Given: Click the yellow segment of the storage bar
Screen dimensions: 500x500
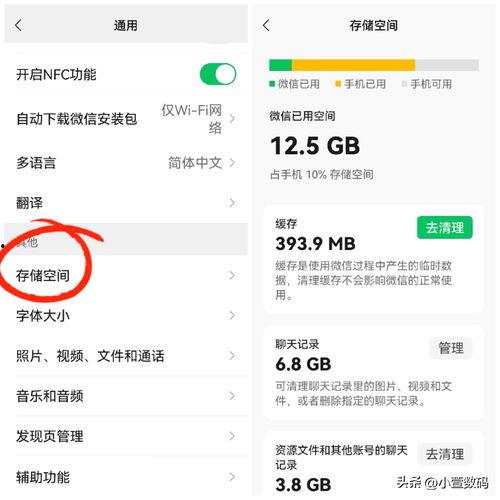Looking at the screenshot, I should (x=354, y=65).
